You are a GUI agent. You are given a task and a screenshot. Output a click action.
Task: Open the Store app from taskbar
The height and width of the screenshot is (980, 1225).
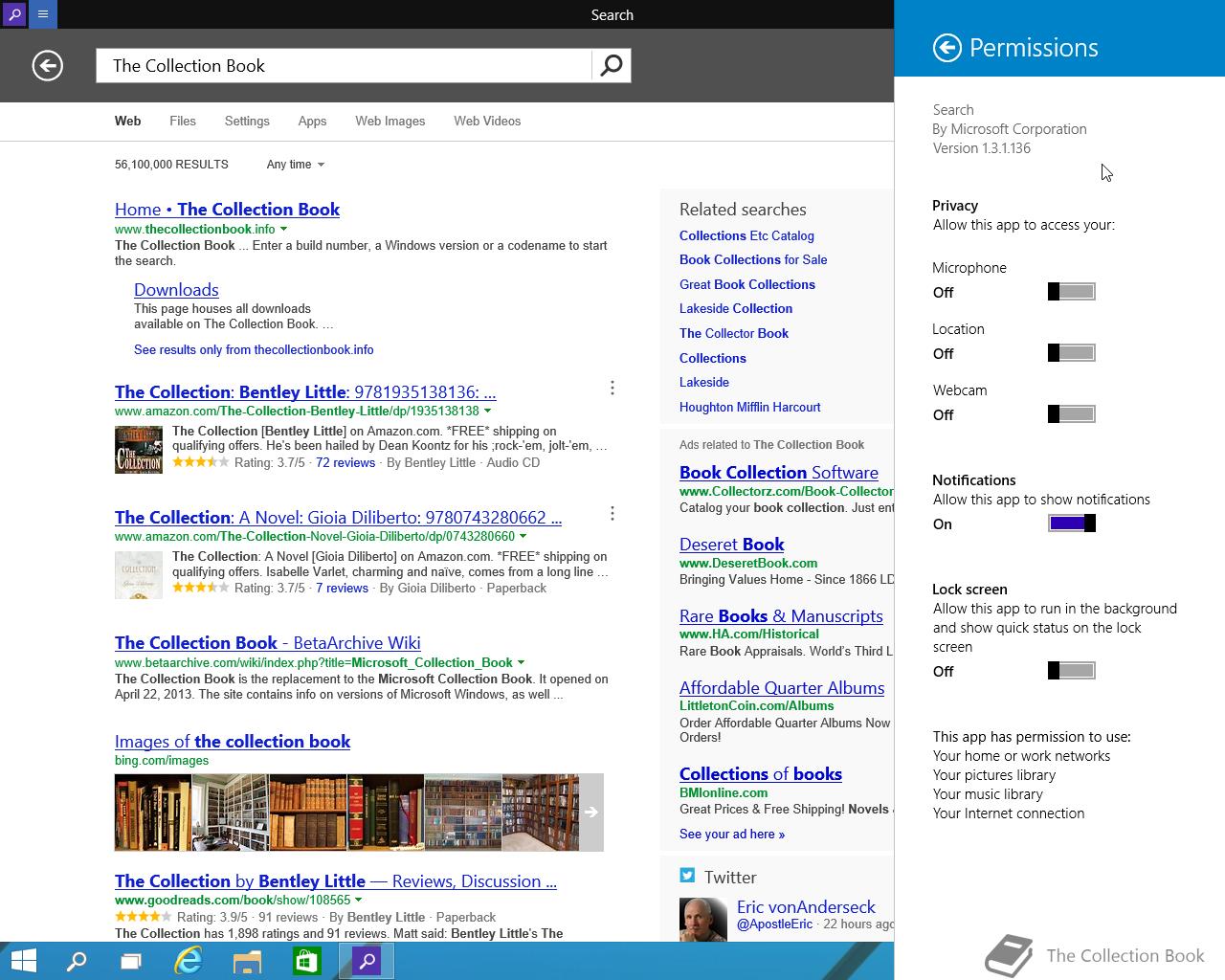pyautogui.click(x=306, y=961)
